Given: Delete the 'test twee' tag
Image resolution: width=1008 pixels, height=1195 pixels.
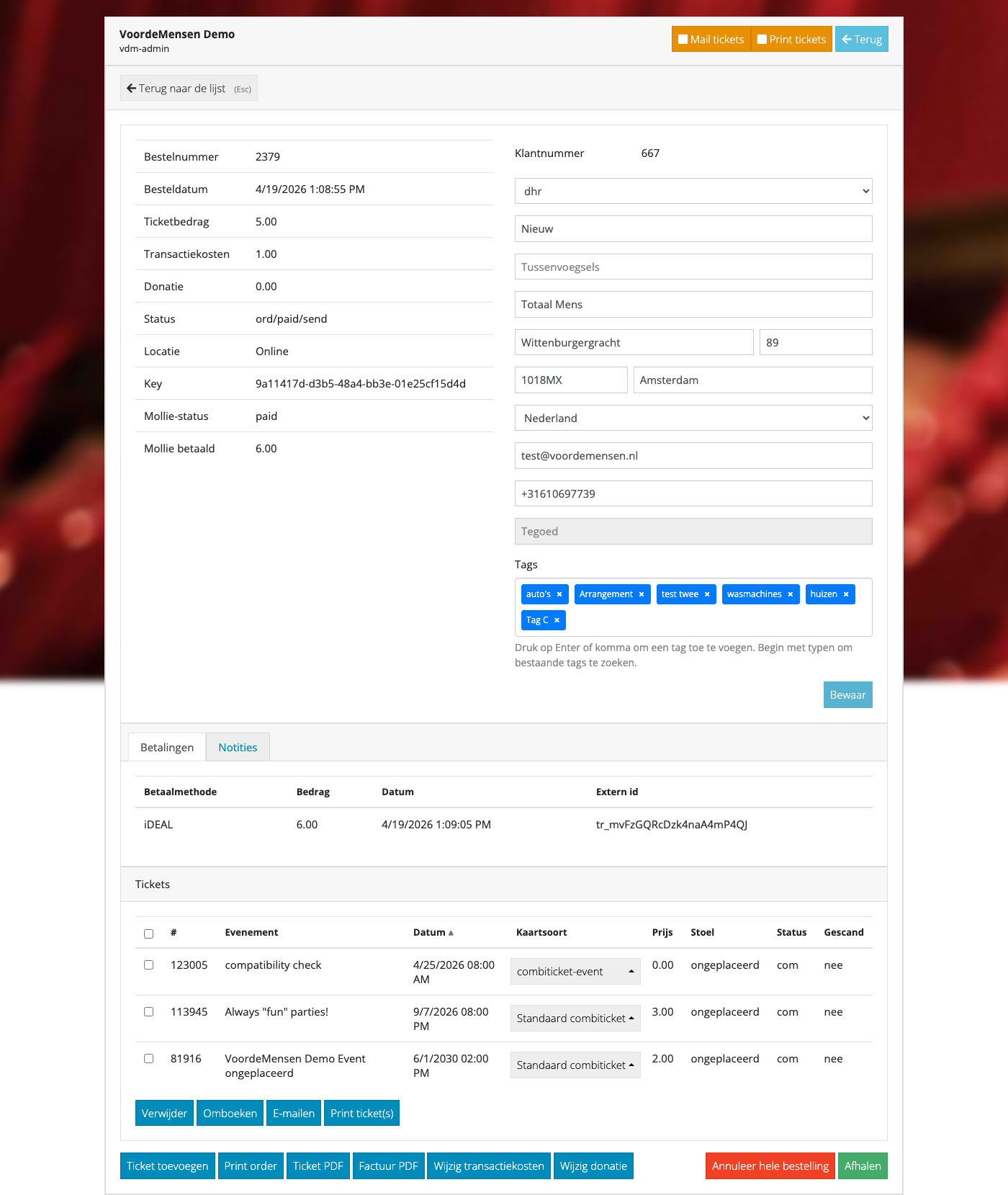Looking at the screenshot, I should tap(707, 594).
